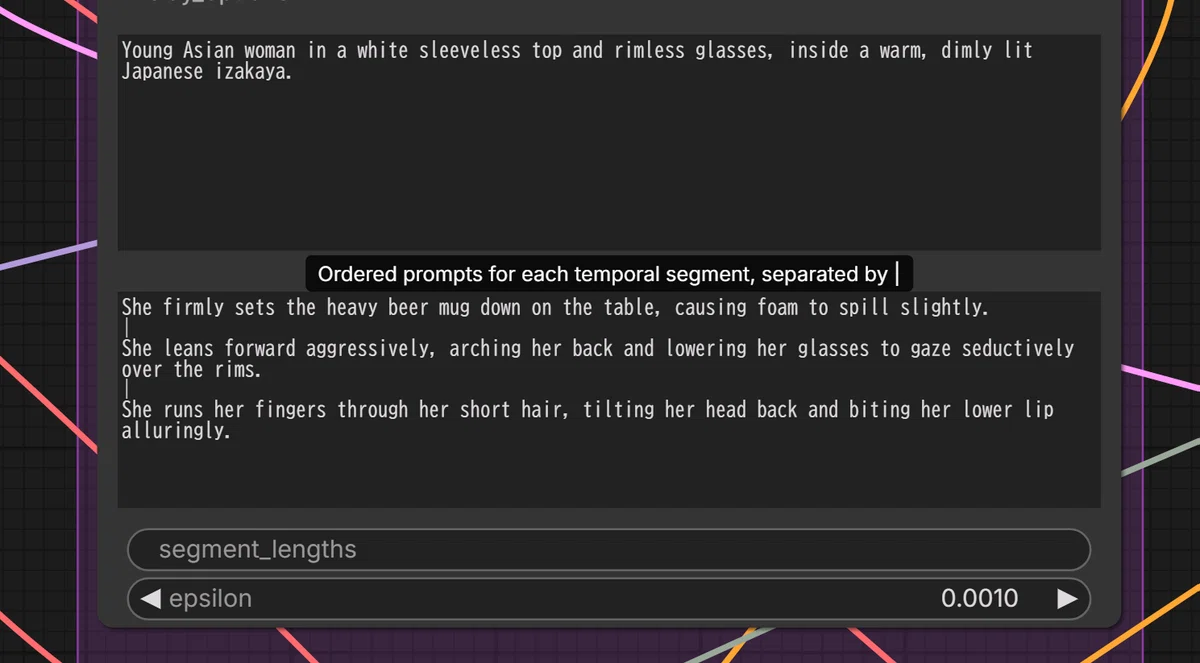
Task: Place cursor on 'over the rims' text
Action: coord(191,369)
